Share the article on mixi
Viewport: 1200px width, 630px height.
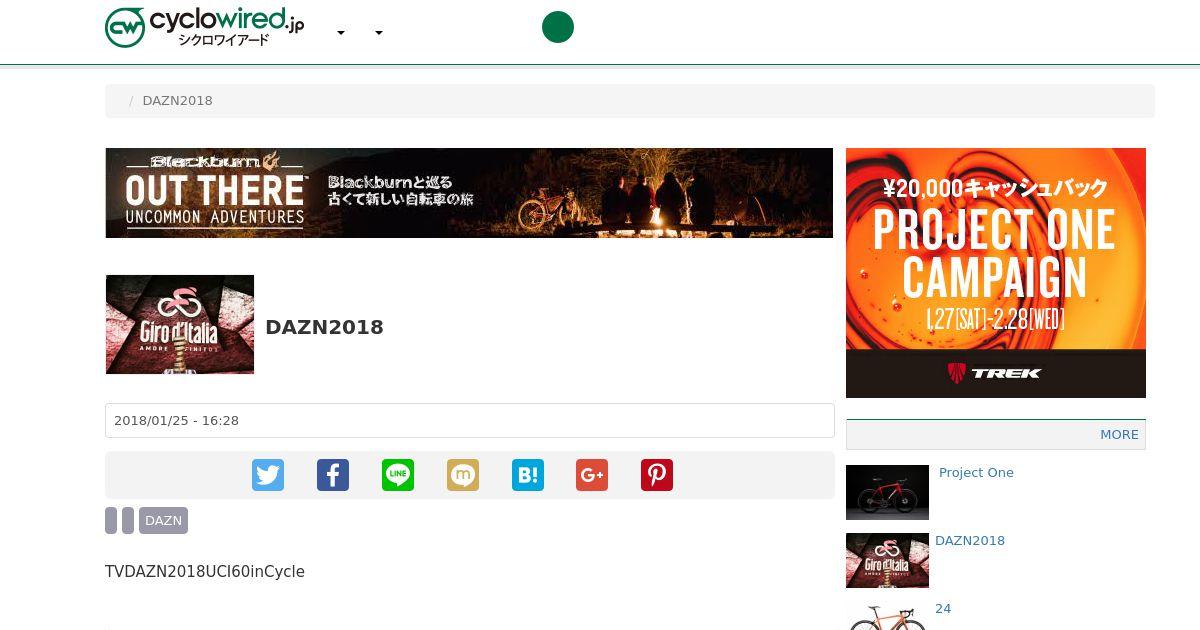[463, 475]
